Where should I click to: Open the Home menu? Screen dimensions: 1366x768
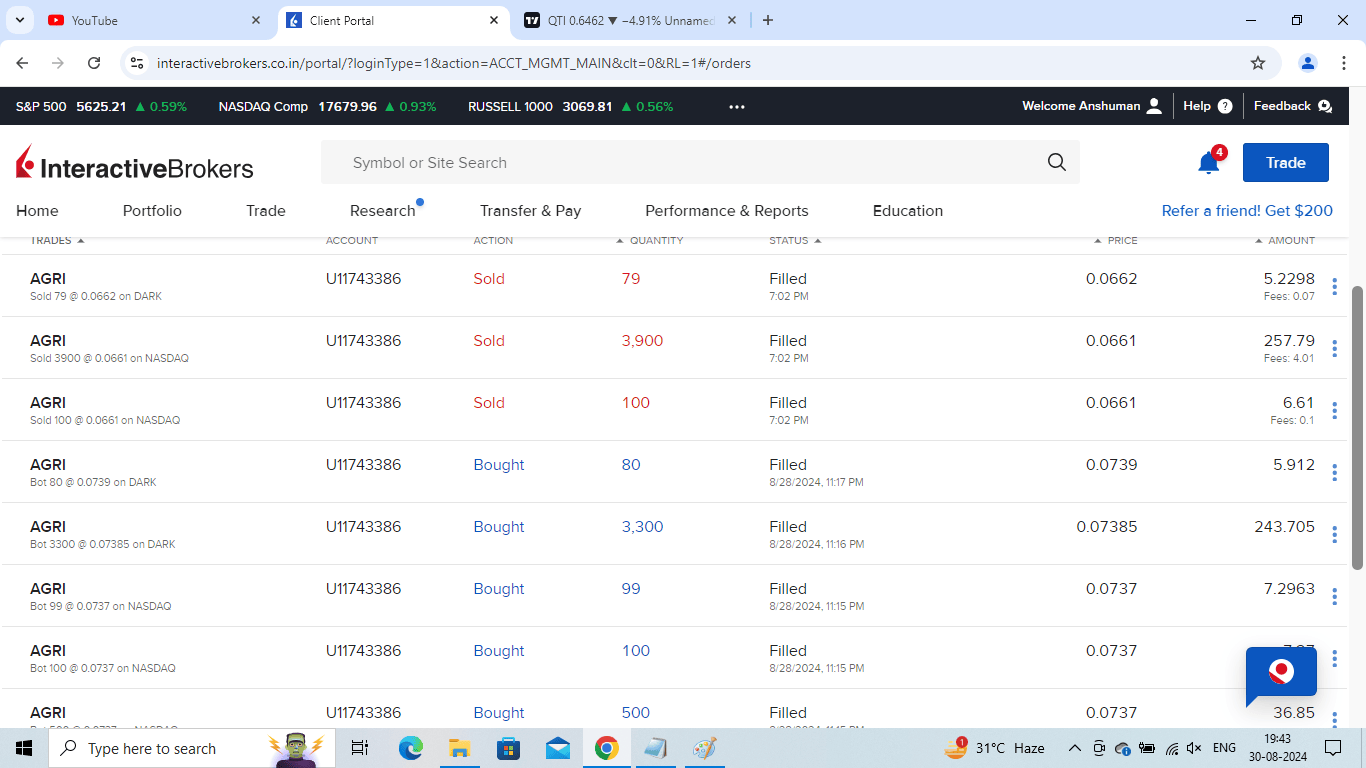[x=37, y=211]
